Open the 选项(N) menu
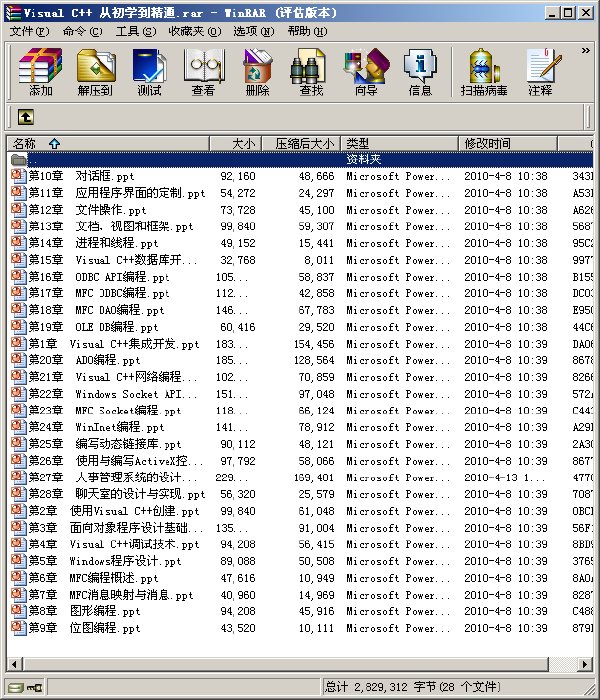Image resolution: width=600 pixels, height=700 pixels. (254, 32)
